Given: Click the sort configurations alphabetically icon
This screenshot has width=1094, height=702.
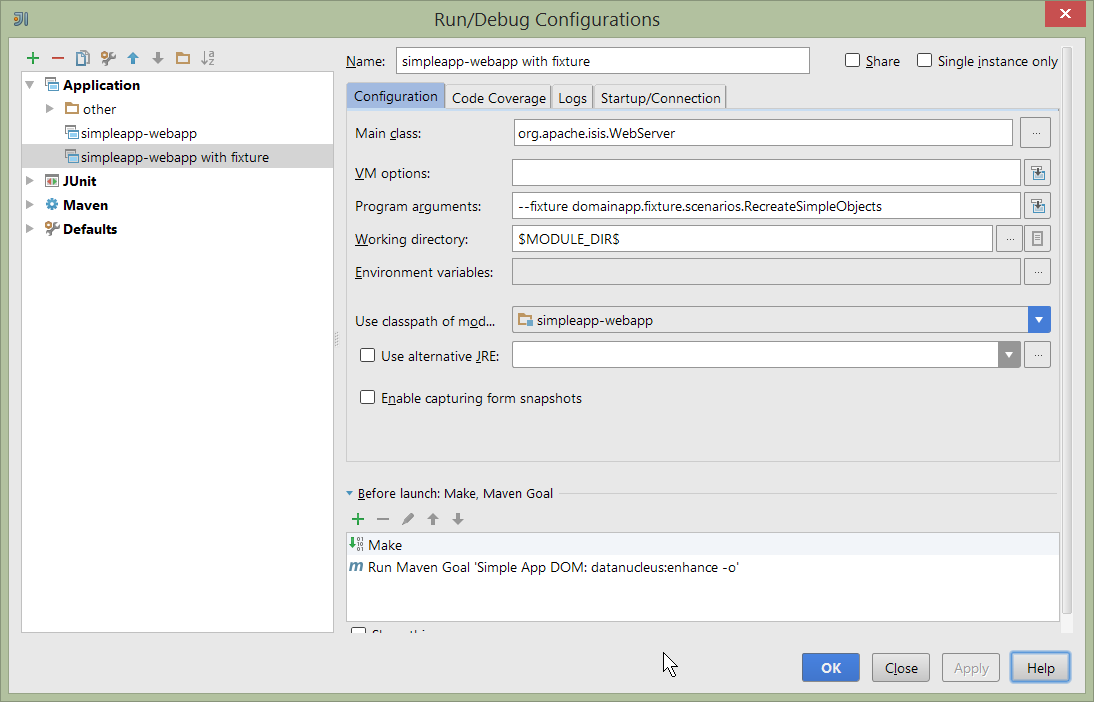Looking at the screenshot, I should [208, 58].
